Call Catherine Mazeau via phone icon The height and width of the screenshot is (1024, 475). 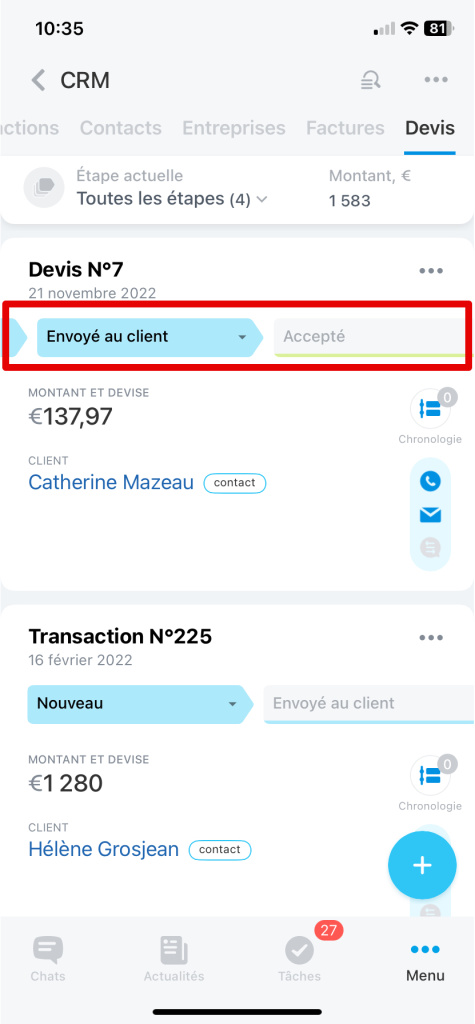point(430,481)
